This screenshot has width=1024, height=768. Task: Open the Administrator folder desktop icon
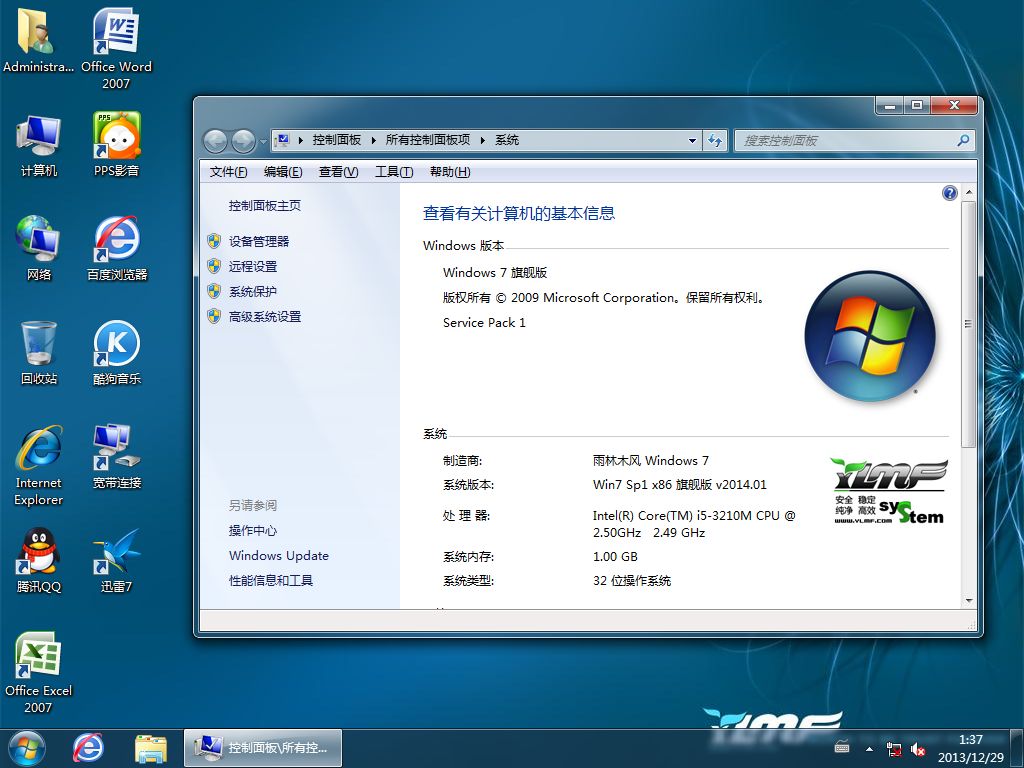[38, 40]
